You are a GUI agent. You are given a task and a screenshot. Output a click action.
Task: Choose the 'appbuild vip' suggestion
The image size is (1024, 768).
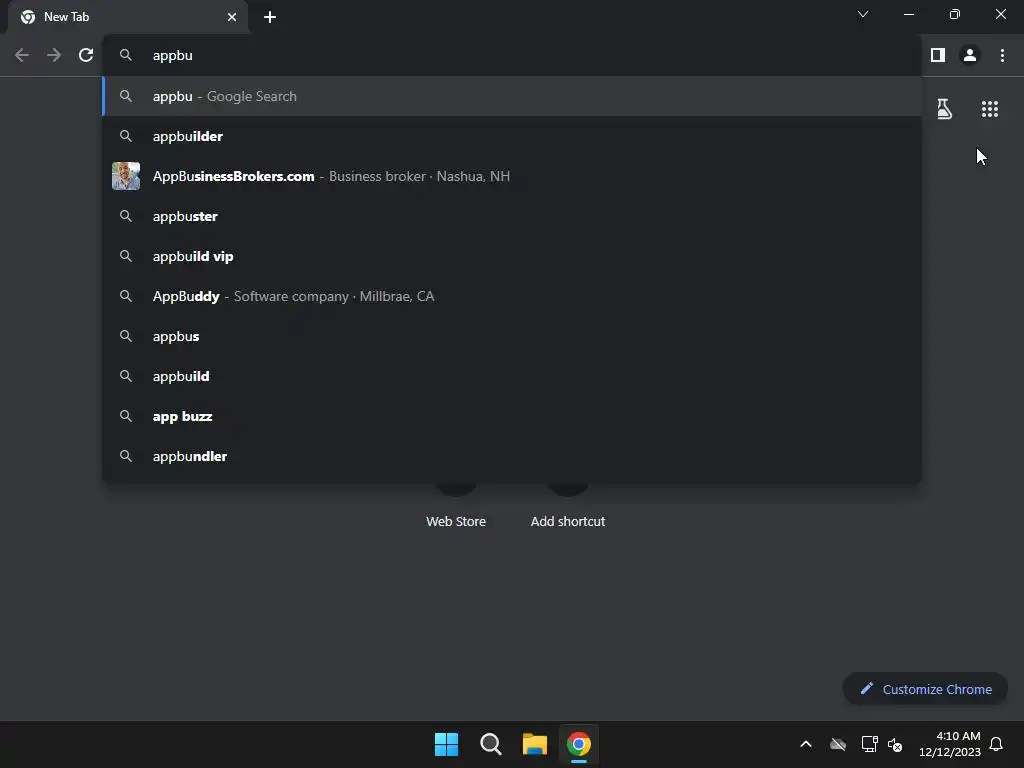point(512,256)
